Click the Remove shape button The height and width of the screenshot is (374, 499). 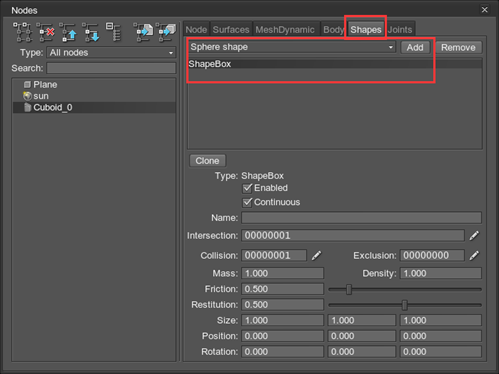[458, 47]
